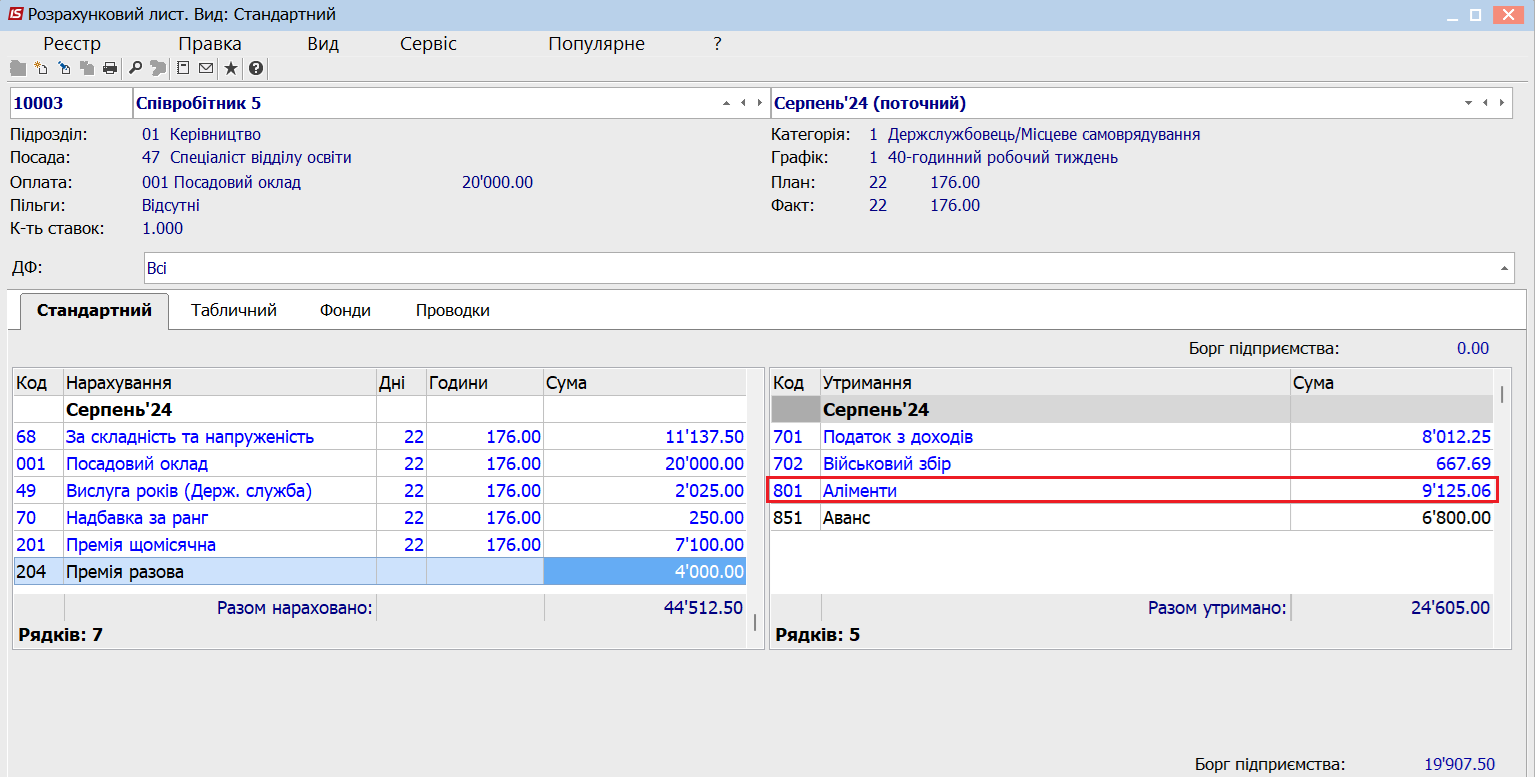Open the ? help menu
Image resolution: width=1535 pixels, height=777 pixels.
(x=717, y=44)
